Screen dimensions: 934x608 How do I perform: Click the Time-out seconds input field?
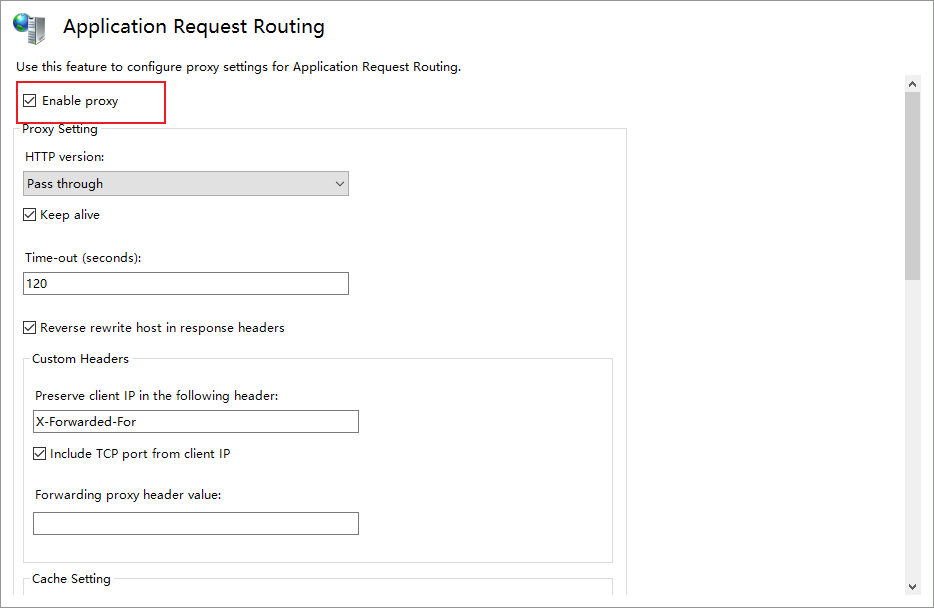point(186,284)
